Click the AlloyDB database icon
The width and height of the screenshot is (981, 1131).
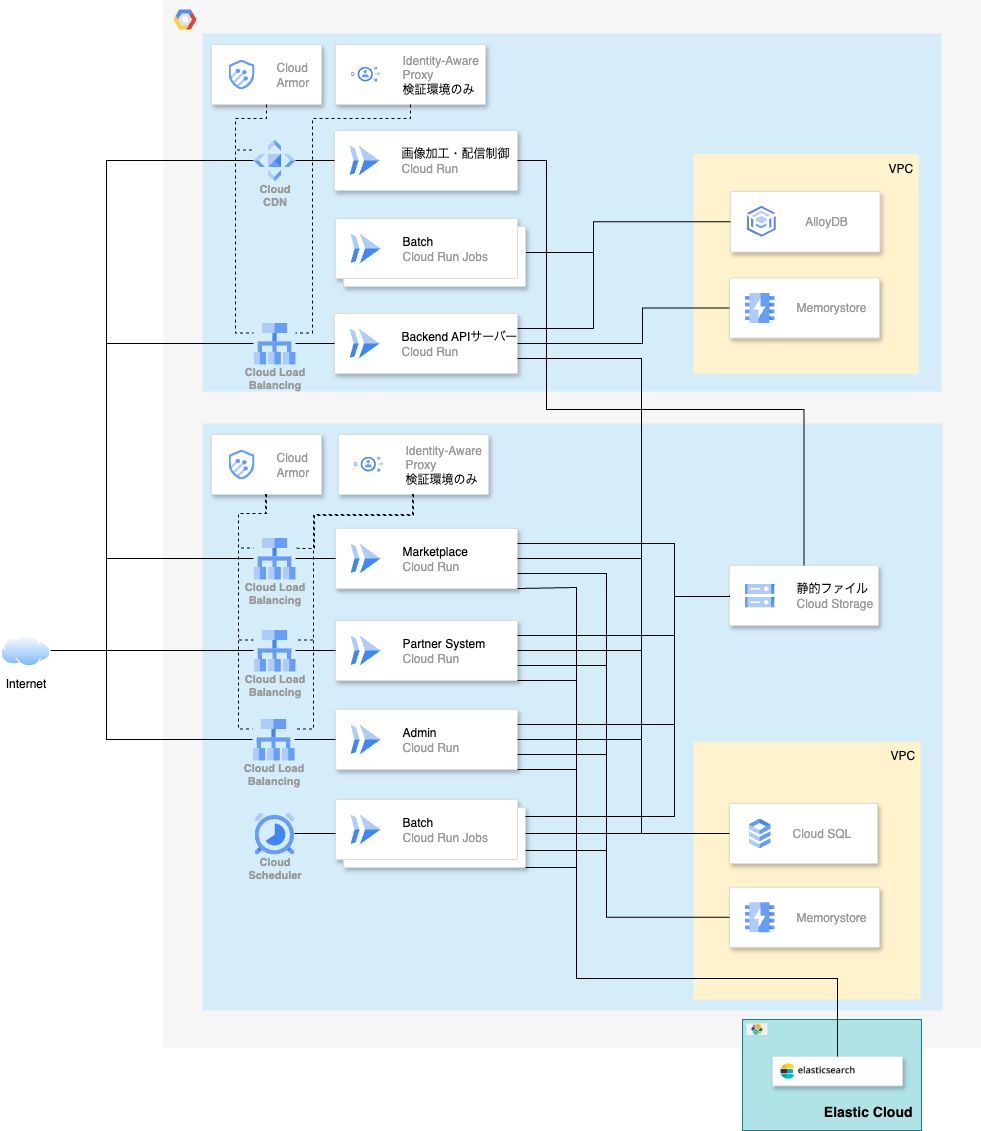click(x=761, y=221)
